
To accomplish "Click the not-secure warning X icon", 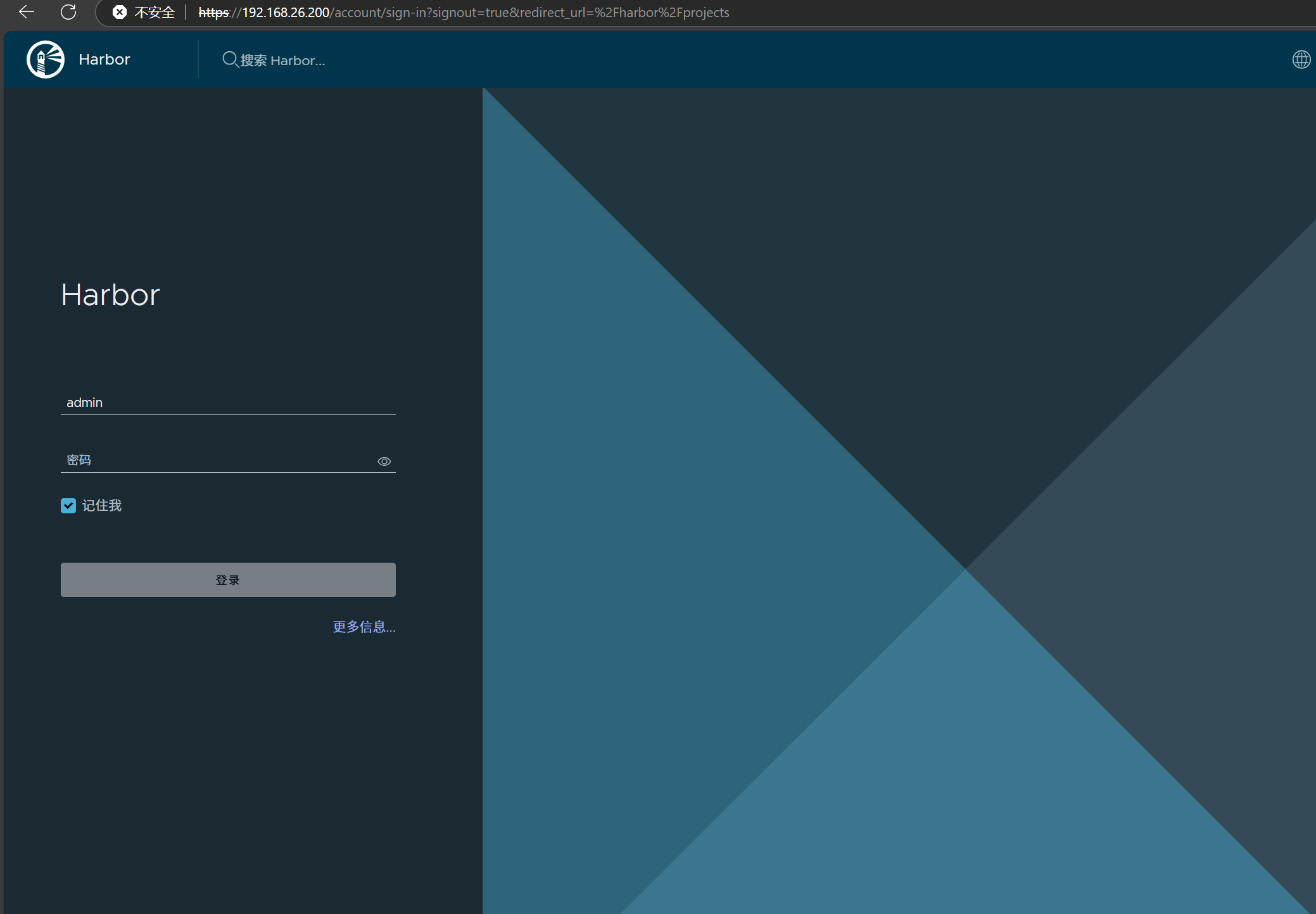I will click(x=120, y=12).
